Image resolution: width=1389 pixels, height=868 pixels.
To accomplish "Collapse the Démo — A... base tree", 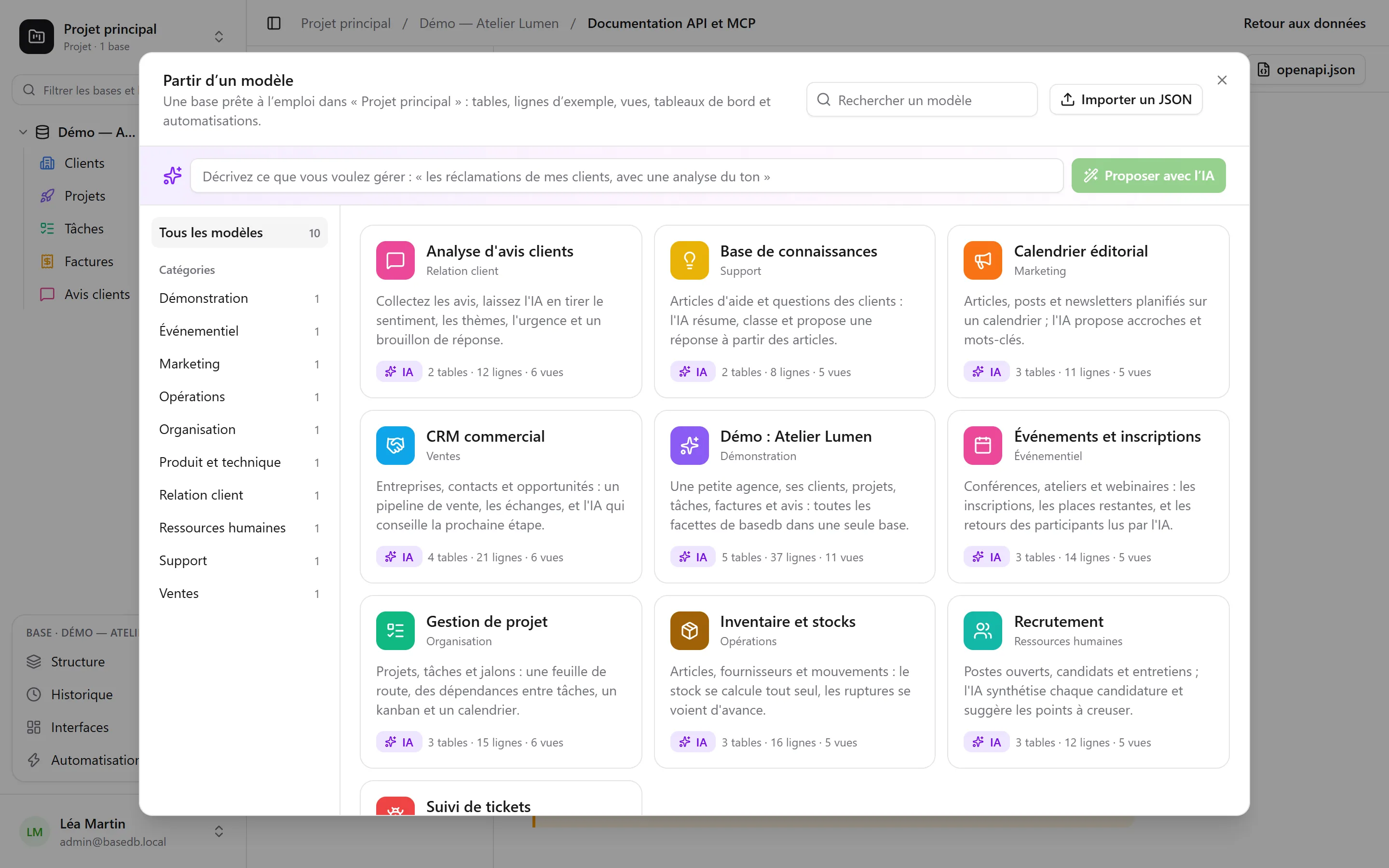I will [x=23, y=132].
